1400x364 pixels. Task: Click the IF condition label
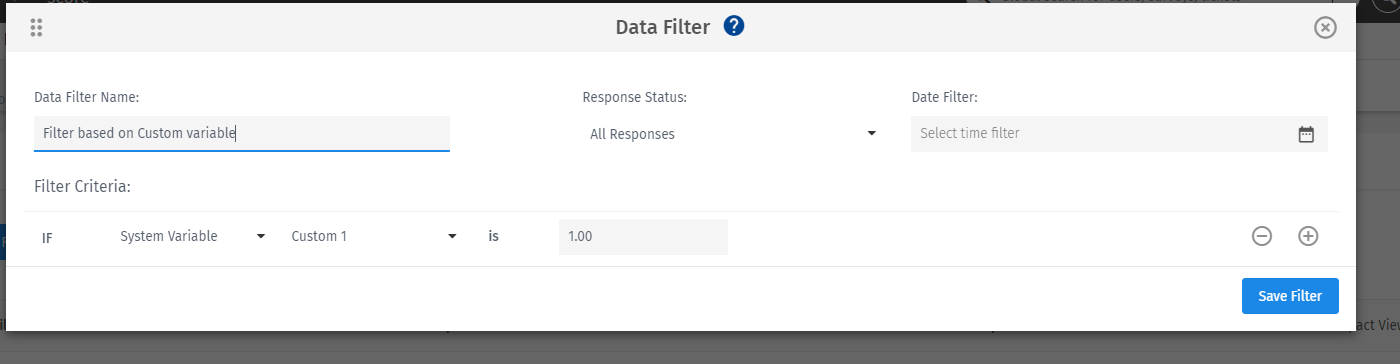click(x=47, y=238)
